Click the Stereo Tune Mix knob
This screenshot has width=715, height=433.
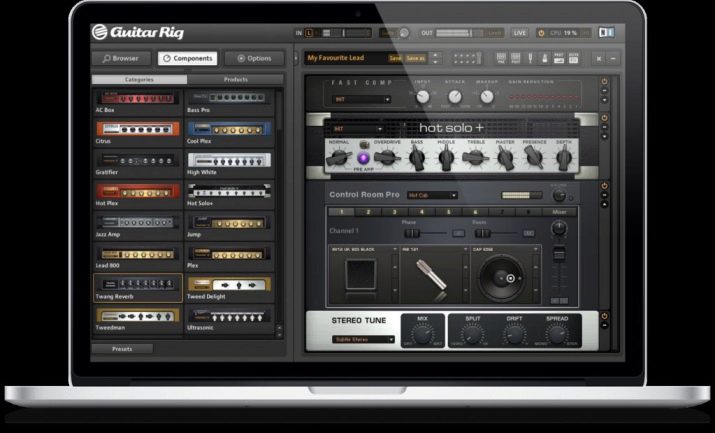[x=423, y=335]
